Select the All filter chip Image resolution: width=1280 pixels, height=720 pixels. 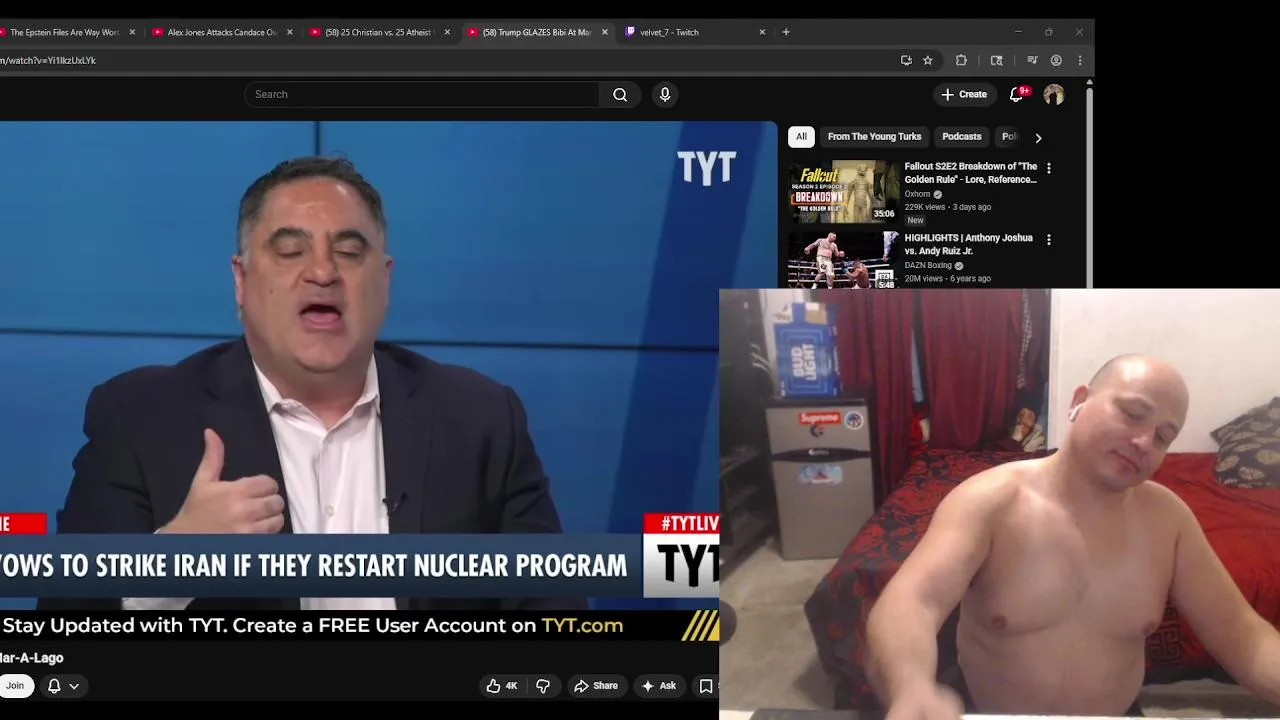coord(801,137)
